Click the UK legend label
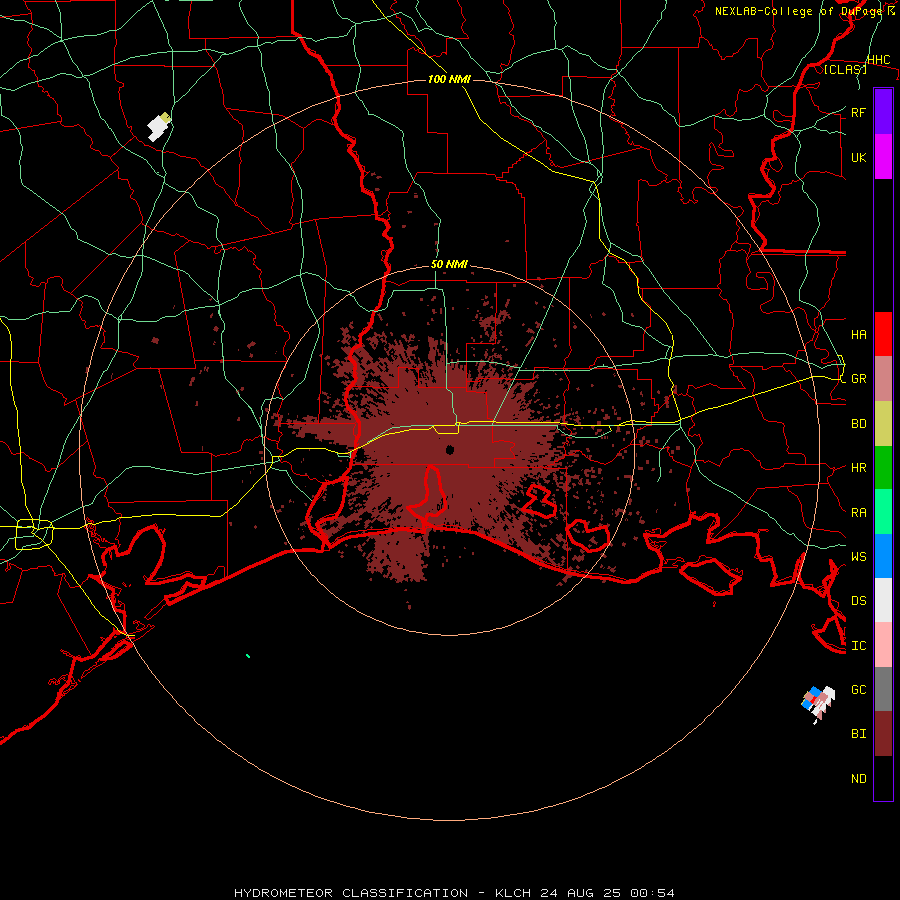This screenshot has width=900, height=900. coord(858,157)
